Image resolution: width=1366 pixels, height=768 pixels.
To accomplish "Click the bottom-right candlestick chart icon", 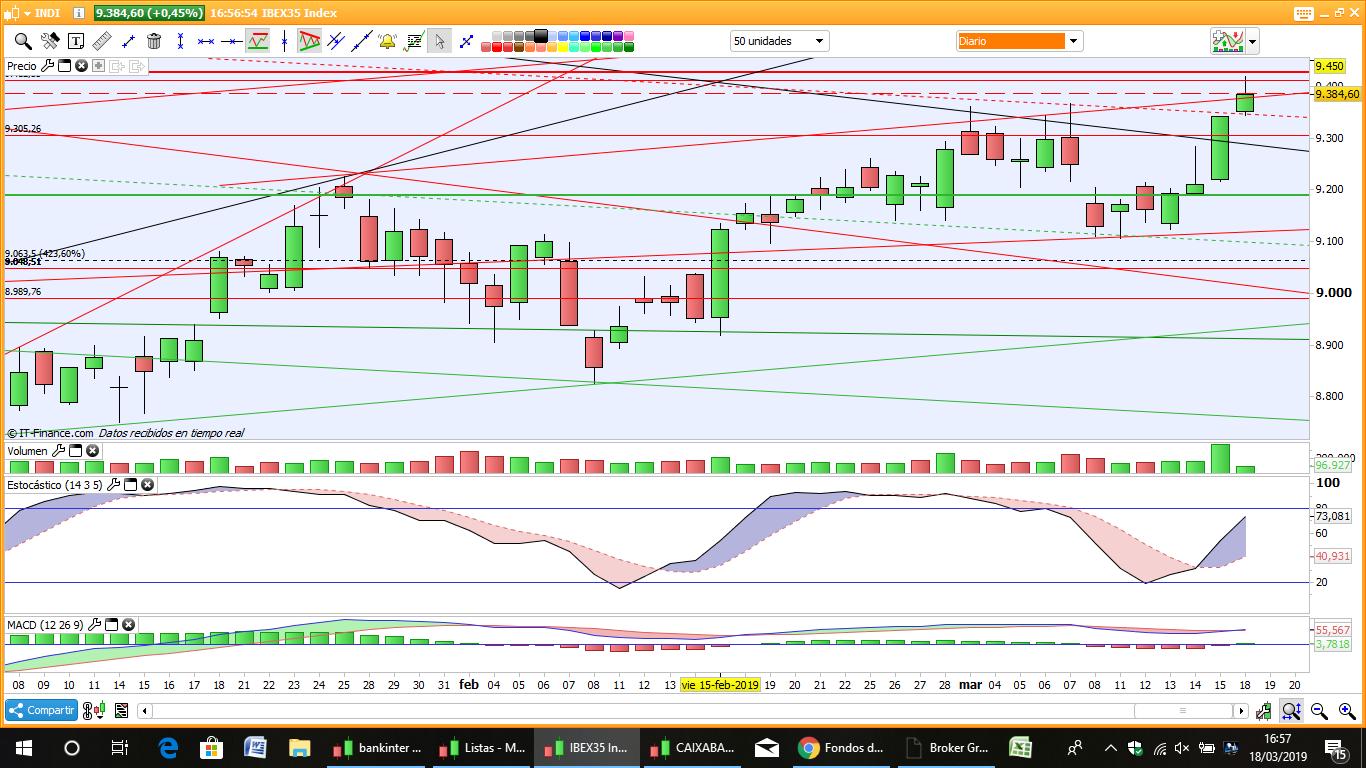I will pos(1264,711).
